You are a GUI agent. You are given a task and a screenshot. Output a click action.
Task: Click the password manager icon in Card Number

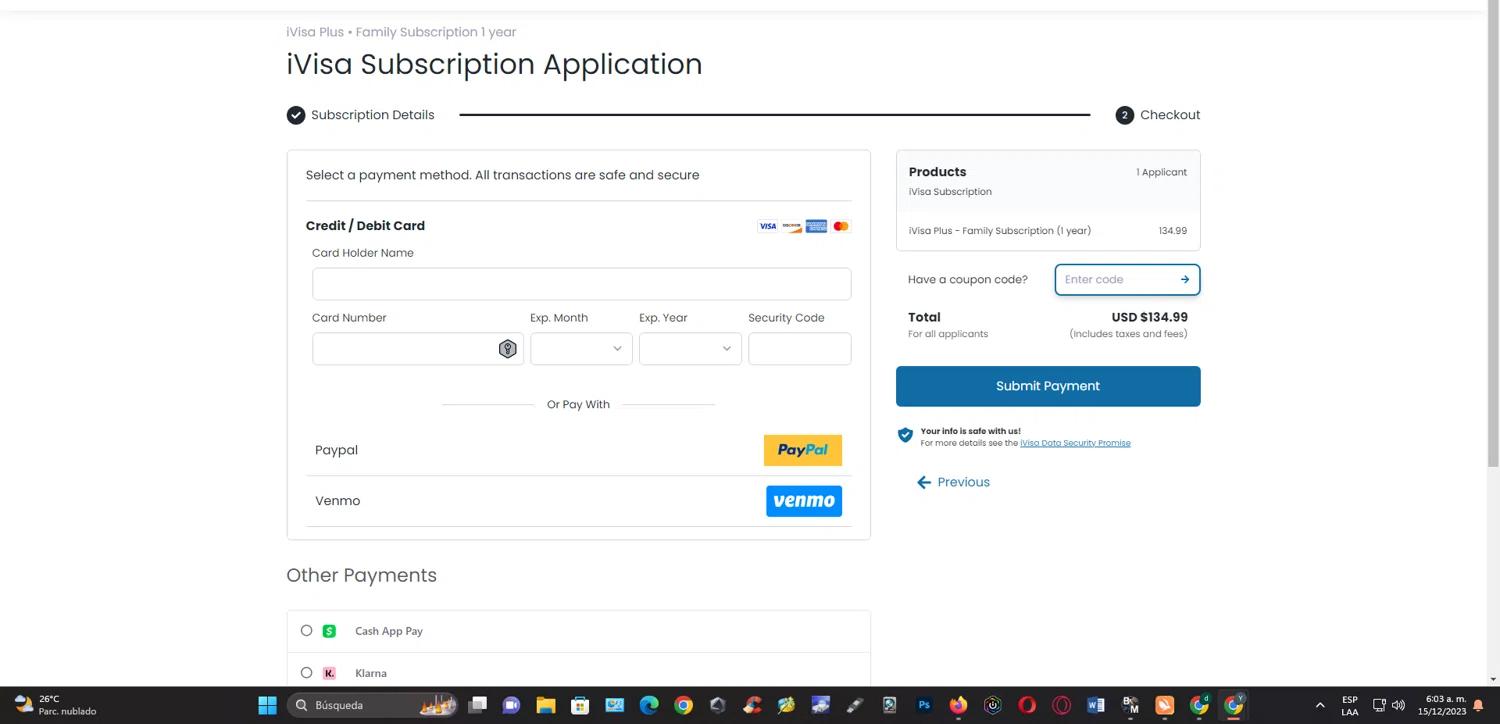(507, 349)
